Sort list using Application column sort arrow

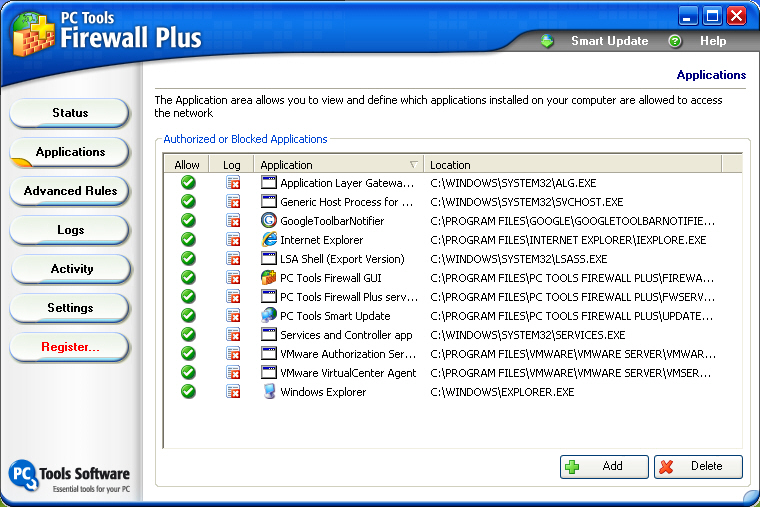pyautogui.click(x=413, y=165)
